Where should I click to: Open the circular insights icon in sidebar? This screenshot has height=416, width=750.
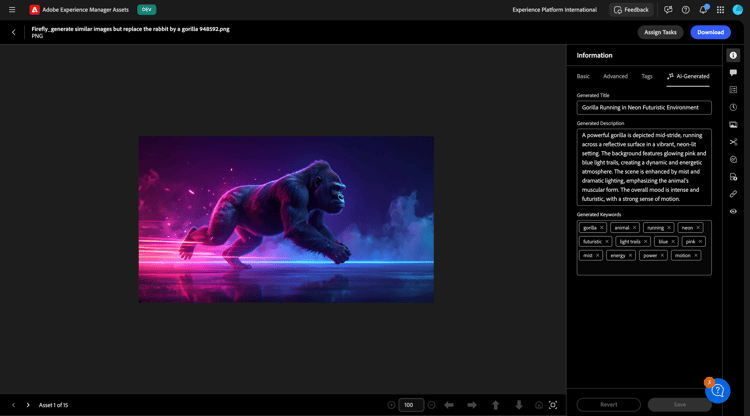point(733,159)
